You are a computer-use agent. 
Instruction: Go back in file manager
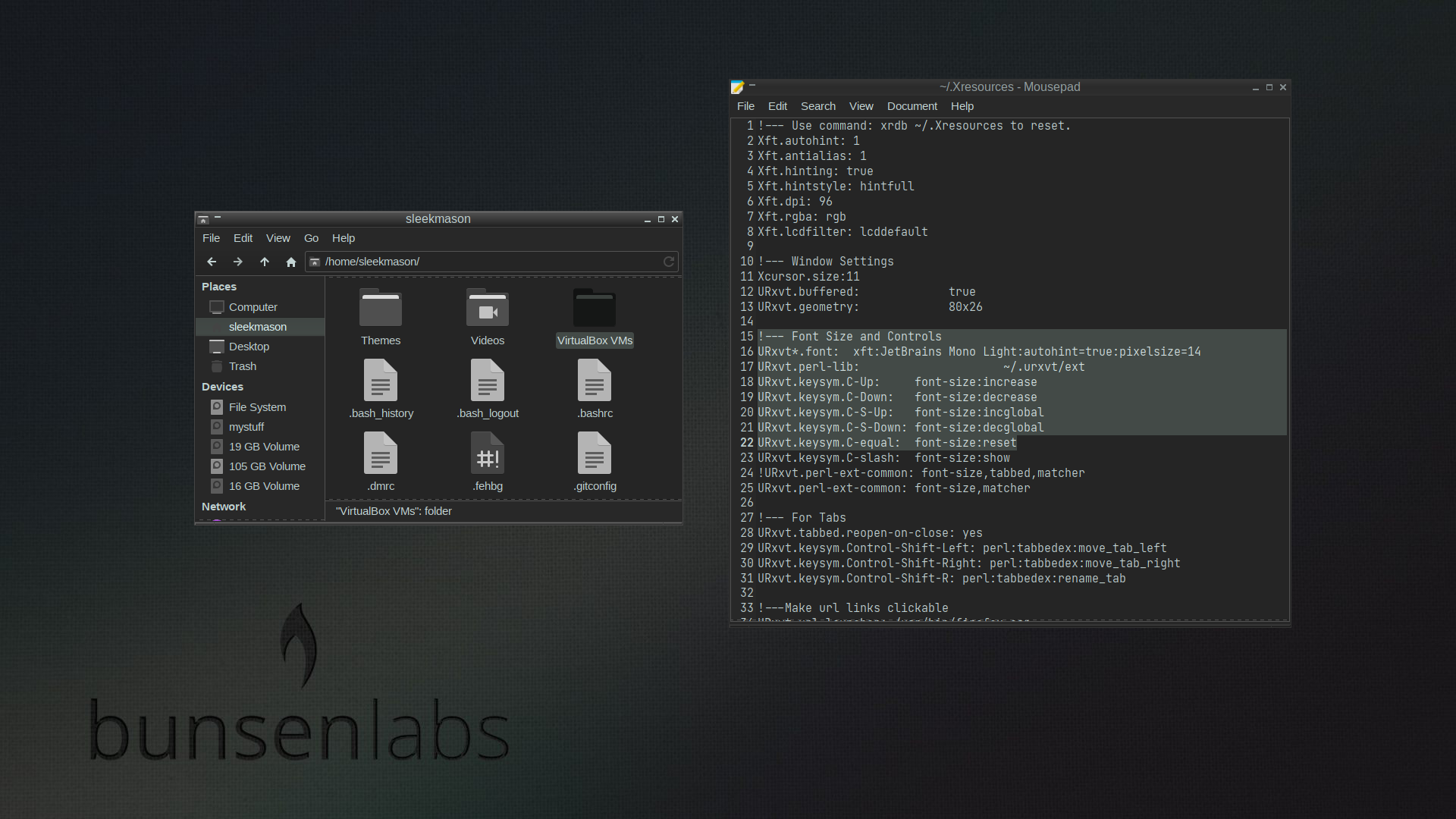(212, 262)
